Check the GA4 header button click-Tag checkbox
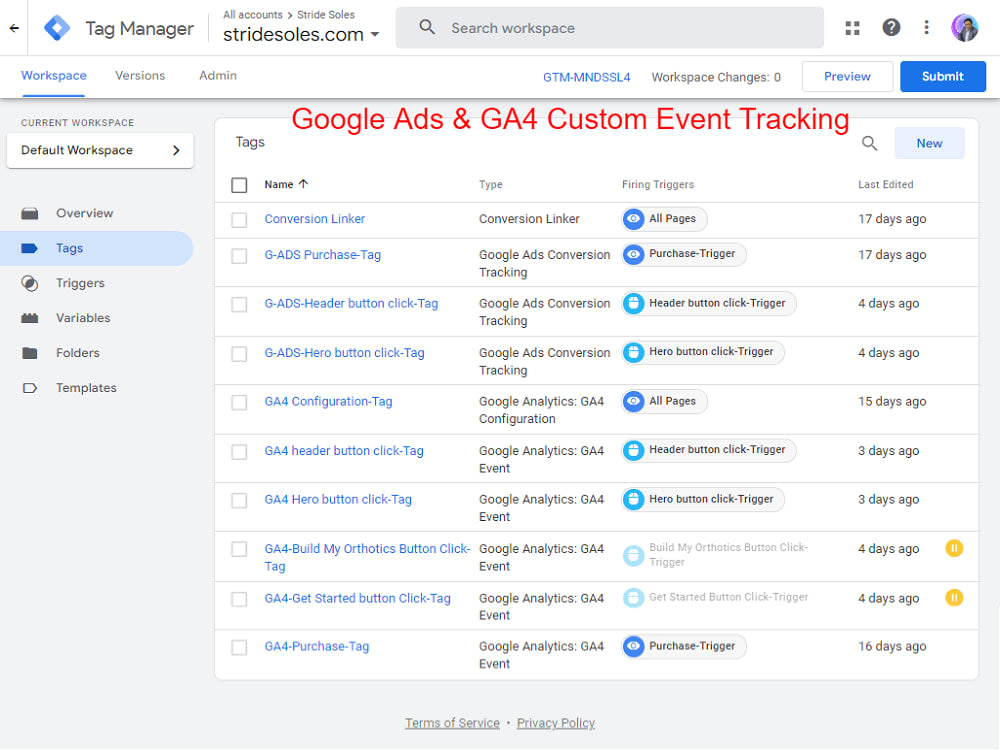 (239, 452)
